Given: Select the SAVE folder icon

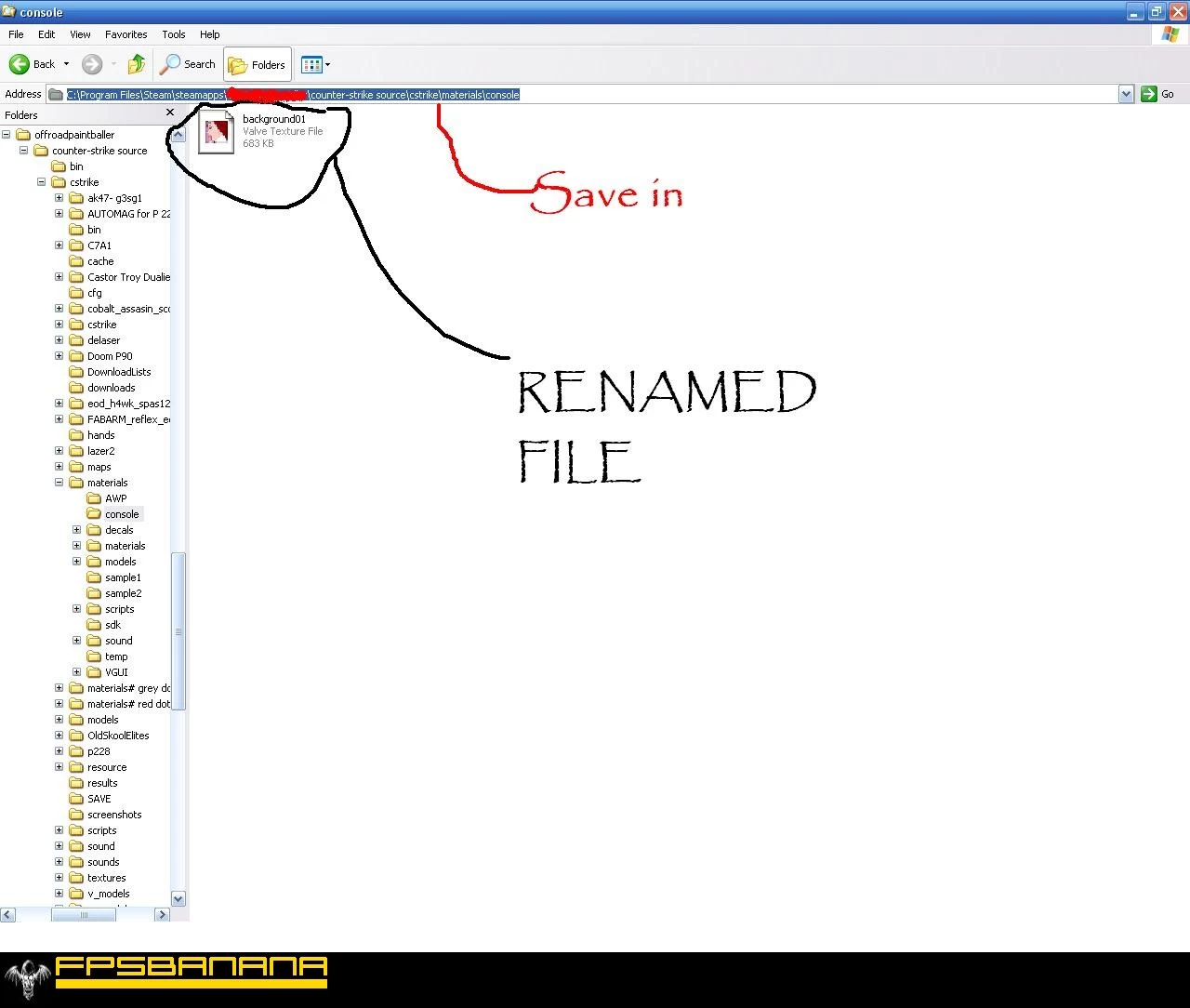Looking at the screenshot, I should tap(76, 799).
